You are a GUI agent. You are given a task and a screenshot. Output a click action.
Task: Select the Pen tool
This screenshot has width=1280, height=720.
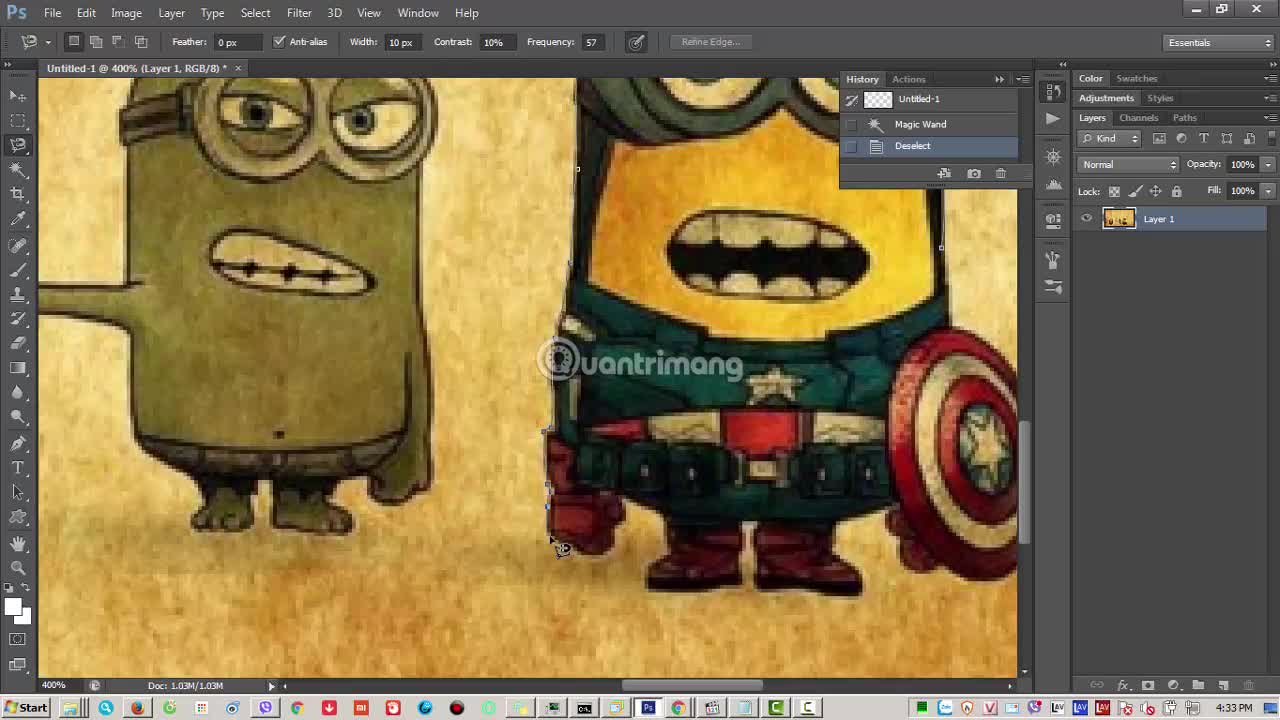click(18, 443)
